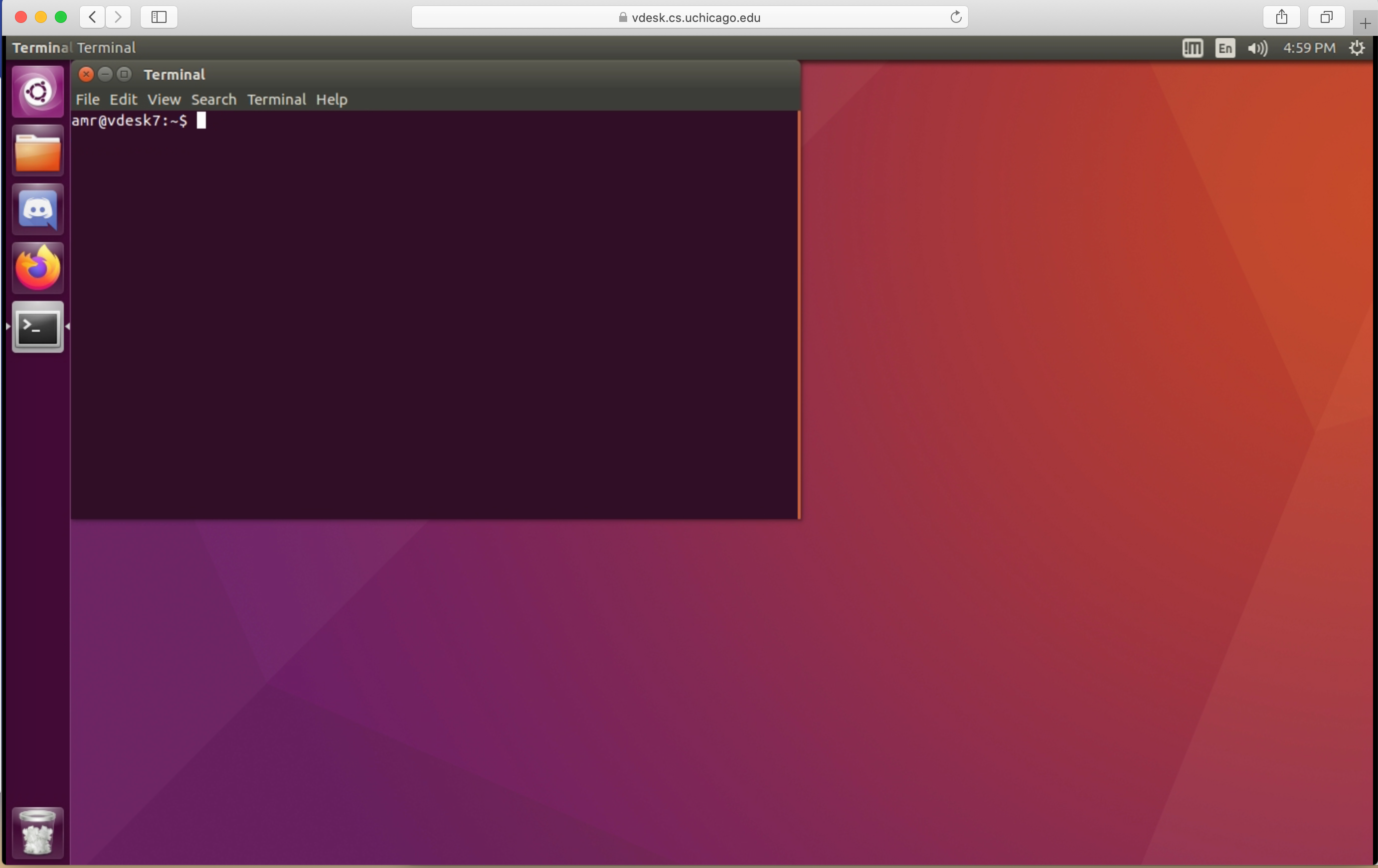
Task: Launch Firefox from the dock
Action: point(38,268)
